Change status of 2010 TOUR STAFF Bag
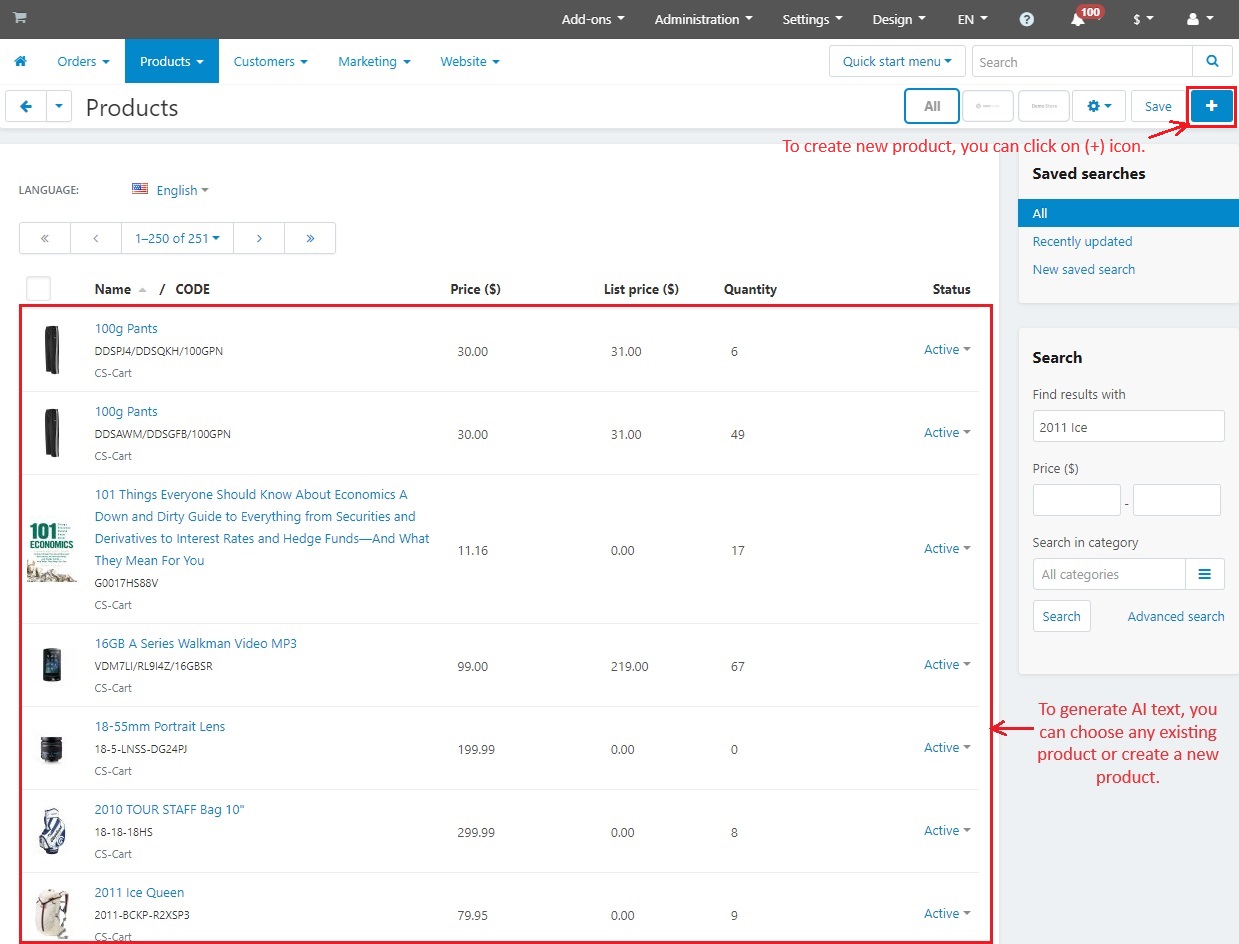The width and height of the screenshot is (1239, 944). point(947,831)
